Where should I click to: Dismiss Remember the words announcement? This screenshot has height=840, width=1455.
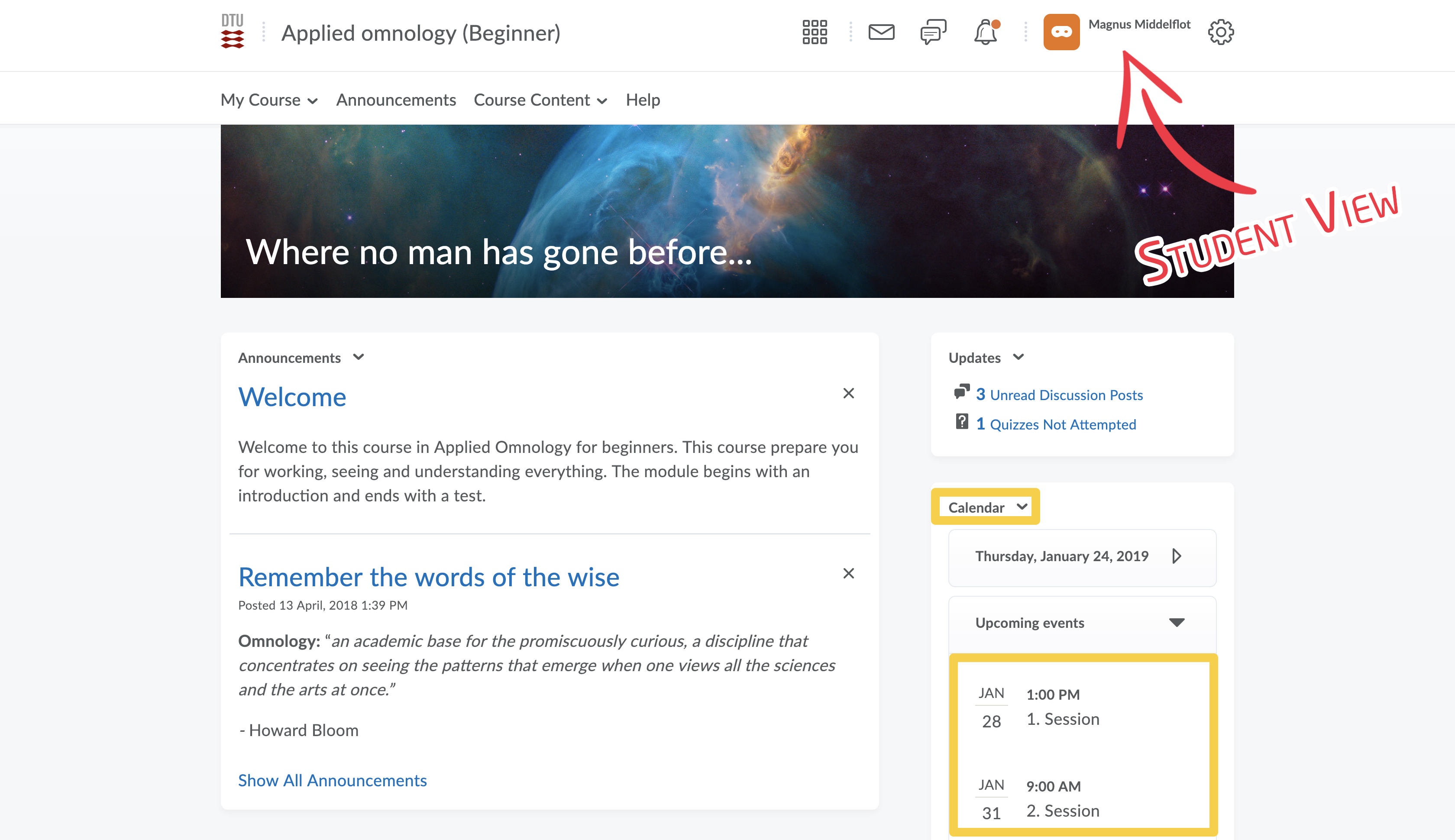(x=848, y=573)
